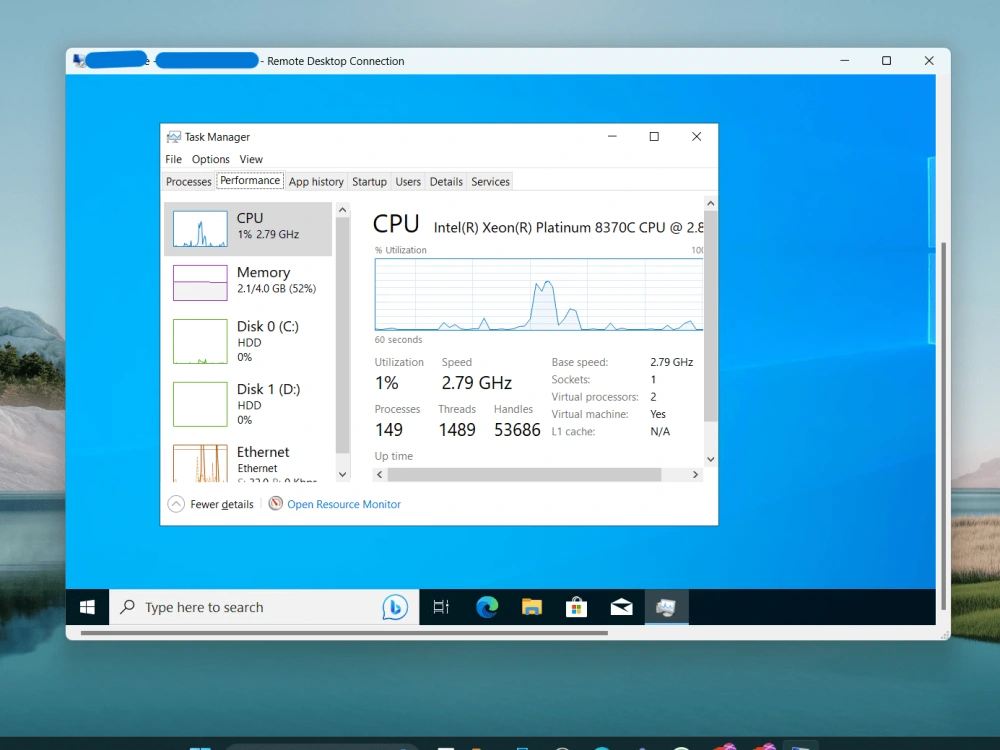Select Disk 0 (C:) performance graph

pyautogui.click(x=247, y=341)
